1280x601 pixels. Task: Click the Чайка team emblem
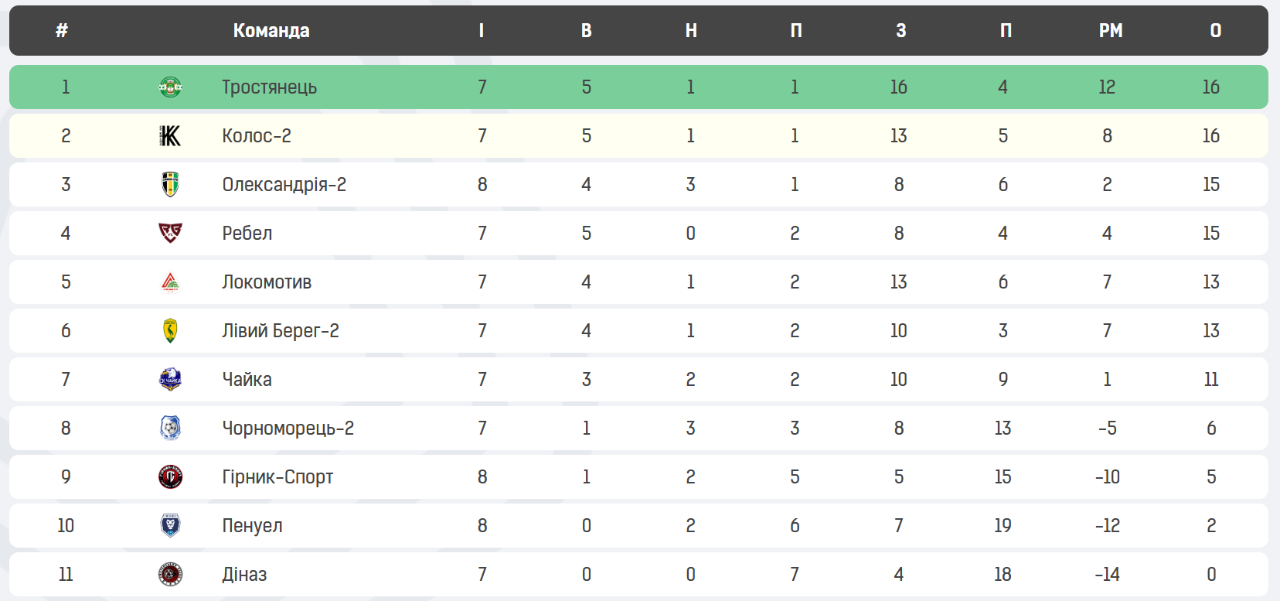(171, 380)
